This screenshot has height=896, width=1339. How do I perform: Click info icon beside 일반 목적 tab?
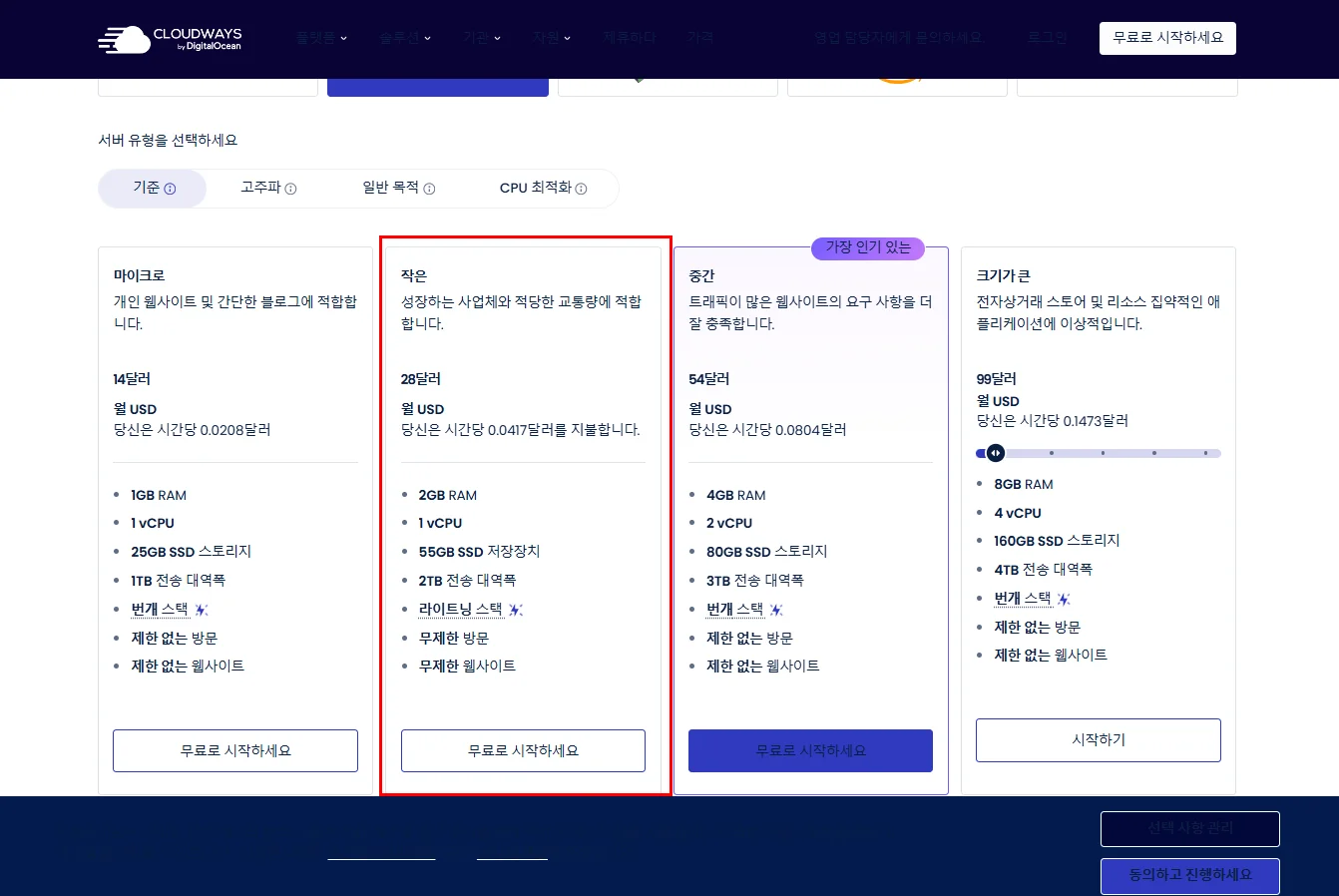pos(429,189)
